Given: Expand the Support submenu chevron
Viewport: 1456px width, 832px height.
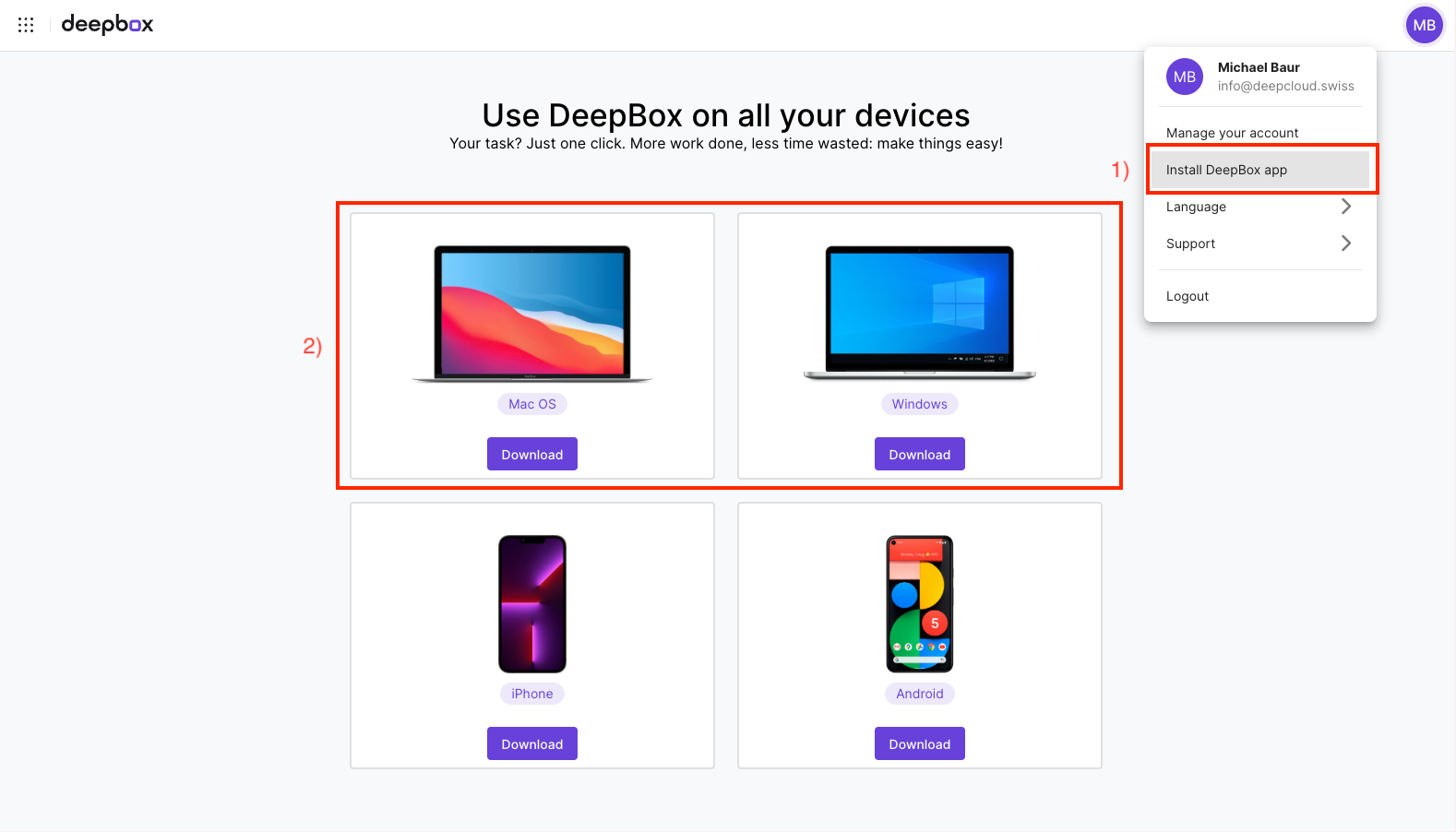Looking at the screenshot, I should (1346, 244).
